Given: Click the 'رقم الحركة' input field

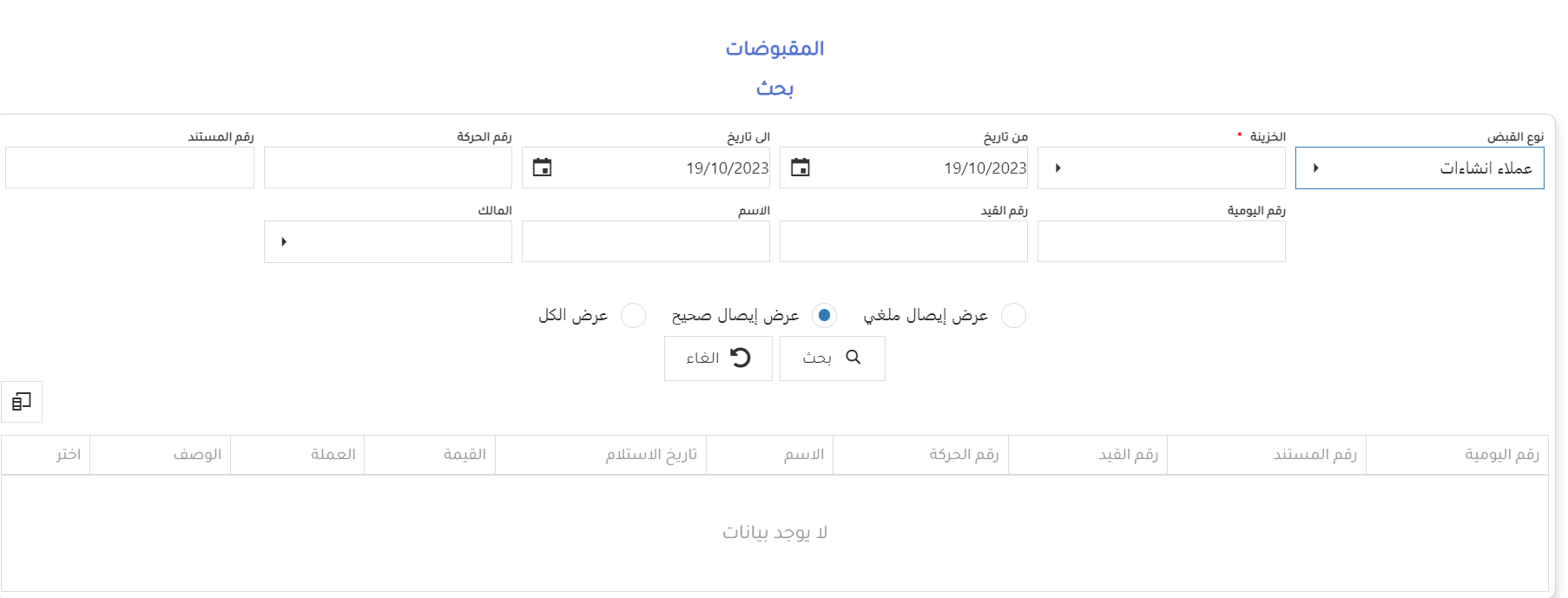Looking at the screenshot, I should [388, 168].
